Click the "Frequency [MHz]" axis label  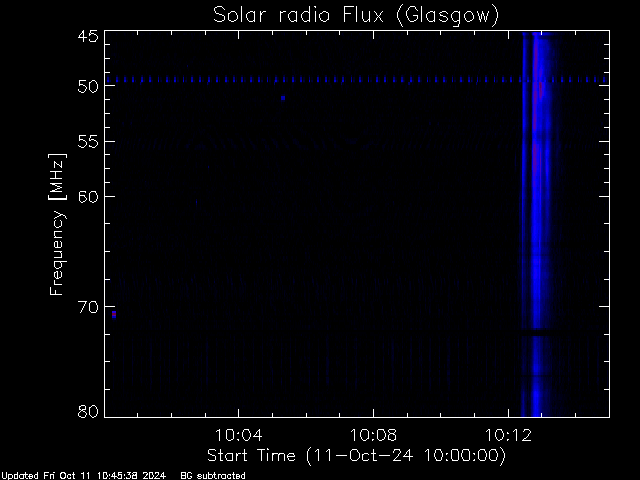tap(57, 224)
